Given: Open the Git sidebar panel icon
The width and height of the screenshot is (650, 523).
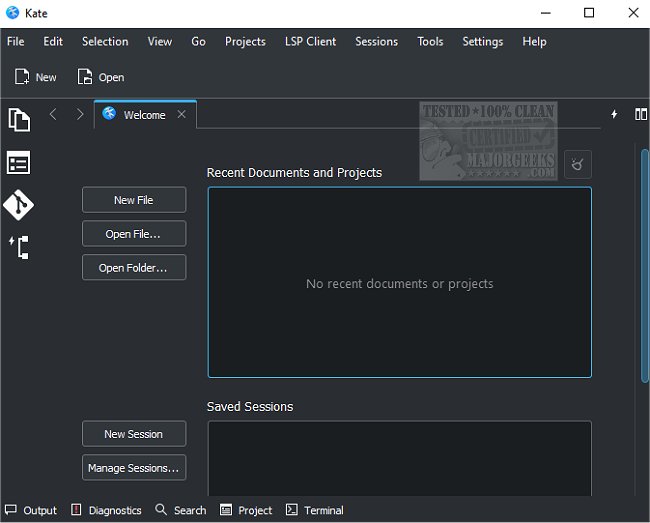Looking at the screenshot, I should coord(19,205).
